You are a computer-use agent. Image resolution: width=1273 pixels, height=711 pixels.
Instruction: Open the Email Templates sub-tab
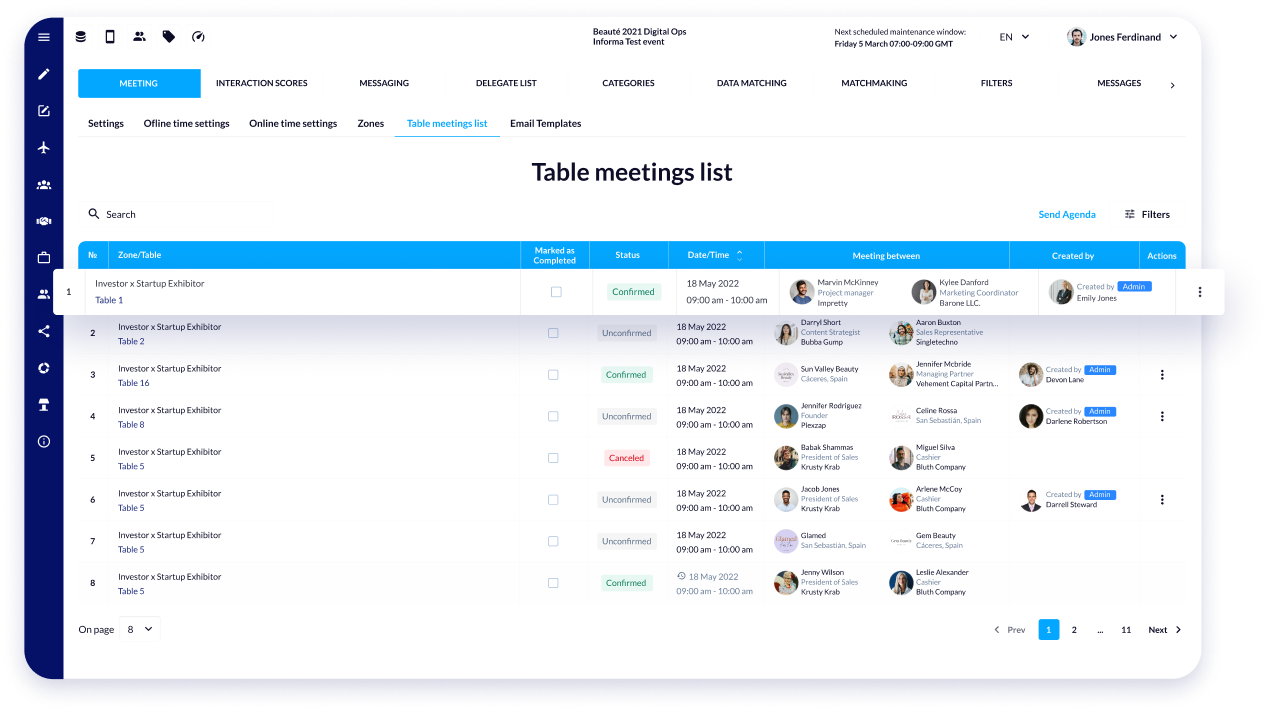[x=545, y=123]
